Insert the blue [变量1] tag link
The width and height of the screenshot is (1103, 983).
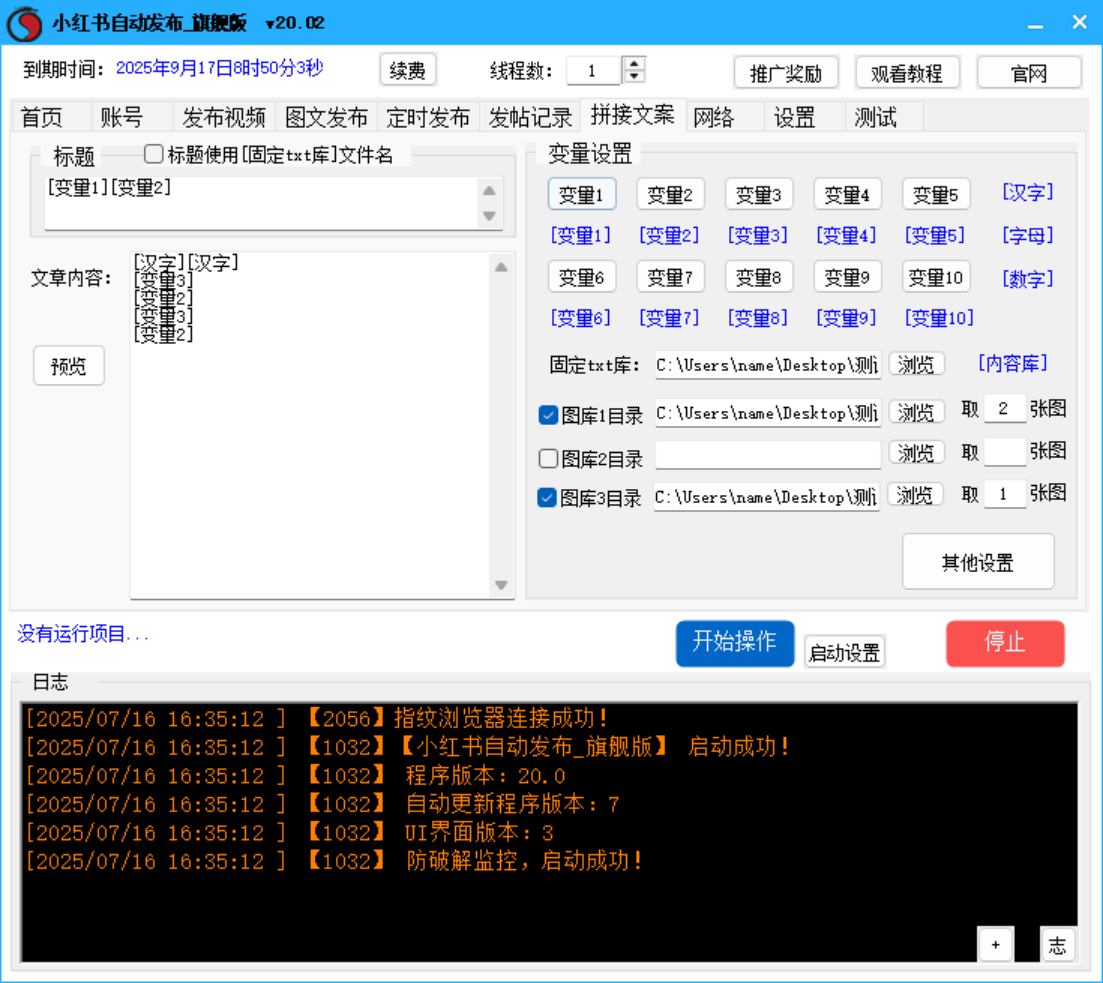pos(580,235)
